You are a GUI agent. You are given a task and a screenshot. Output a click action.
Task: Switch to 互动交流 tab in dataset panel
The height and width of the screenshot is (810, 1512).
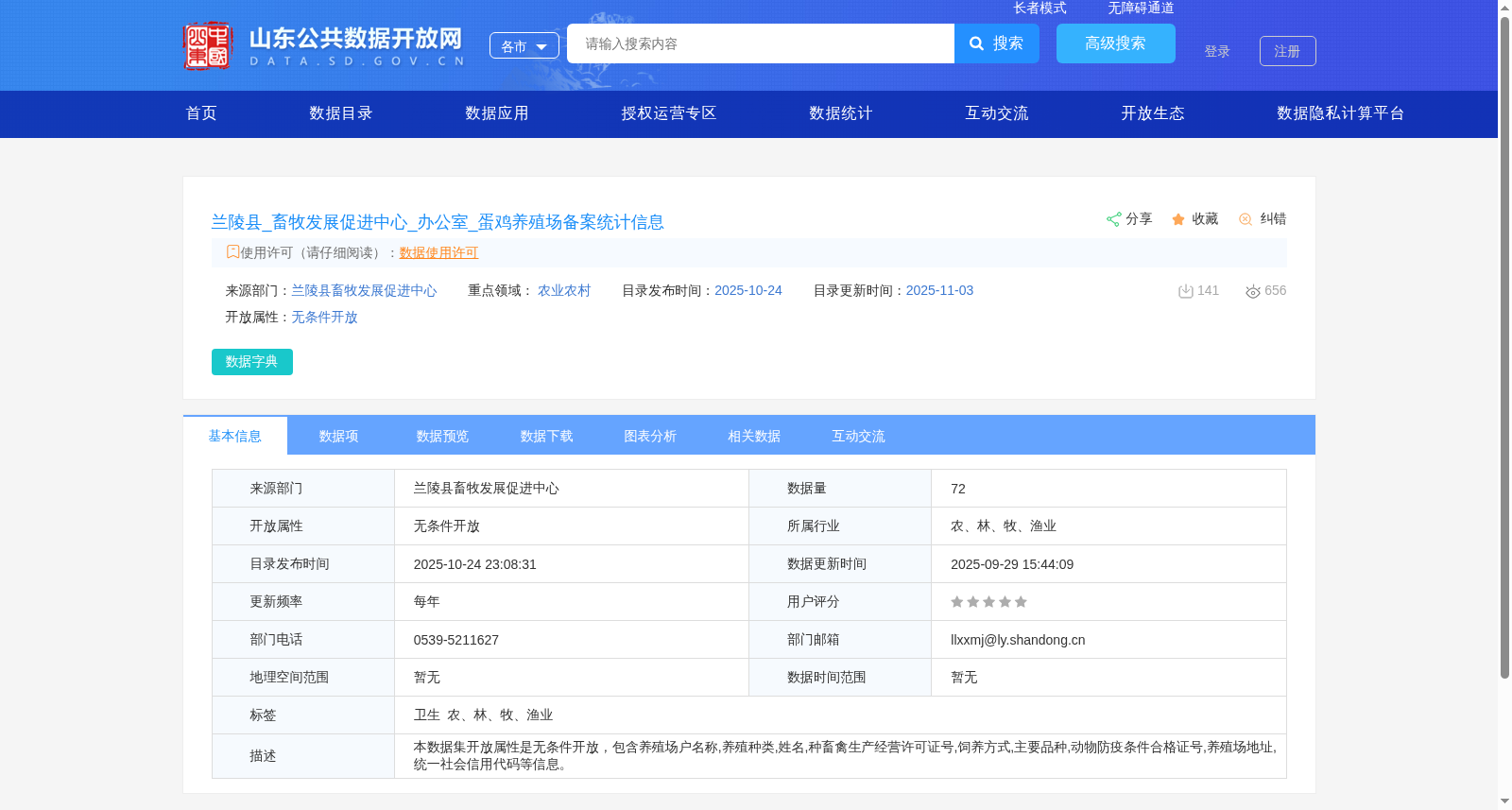coord(859,436)
